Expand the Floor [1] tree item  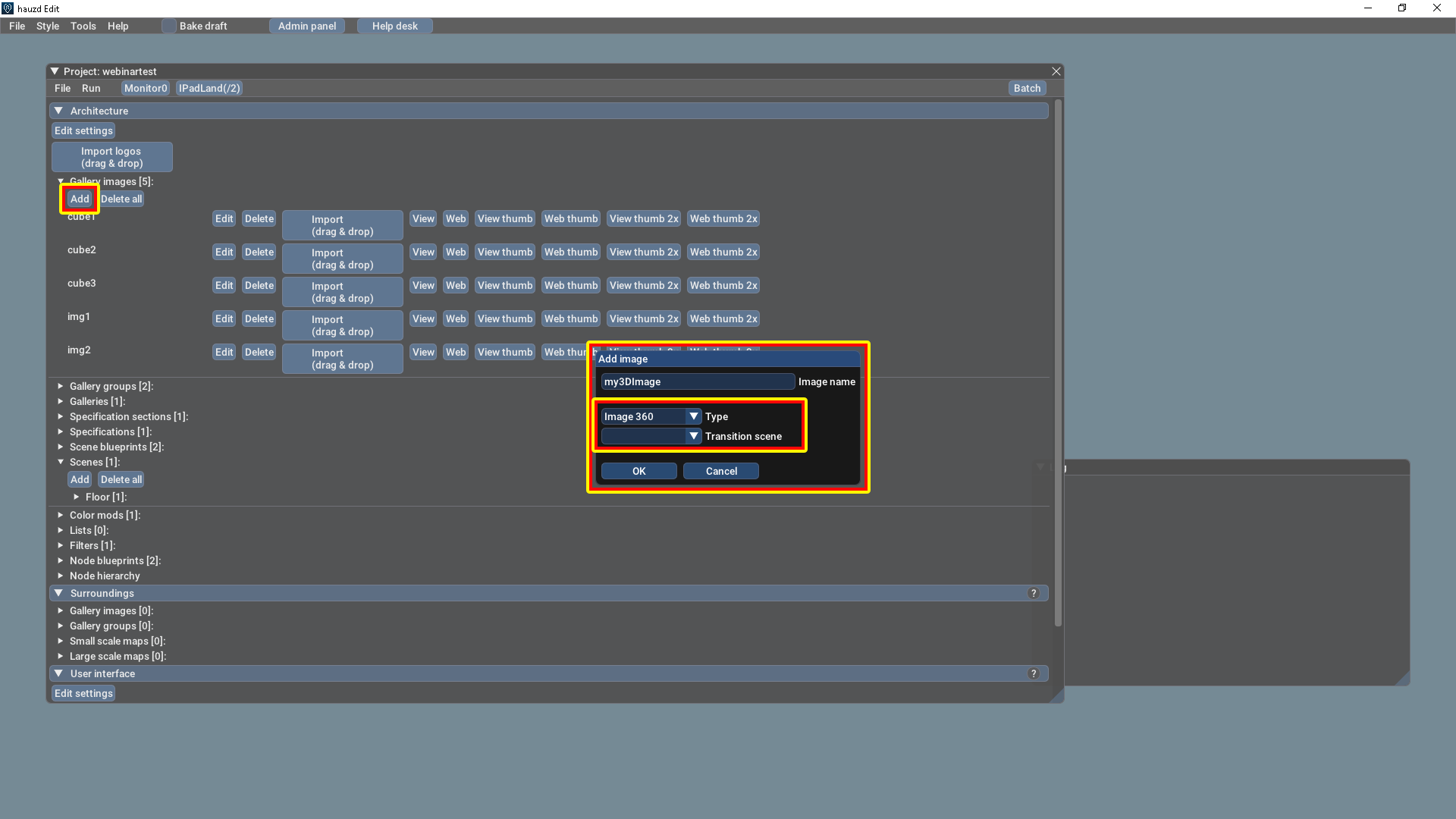pos(77,497)
